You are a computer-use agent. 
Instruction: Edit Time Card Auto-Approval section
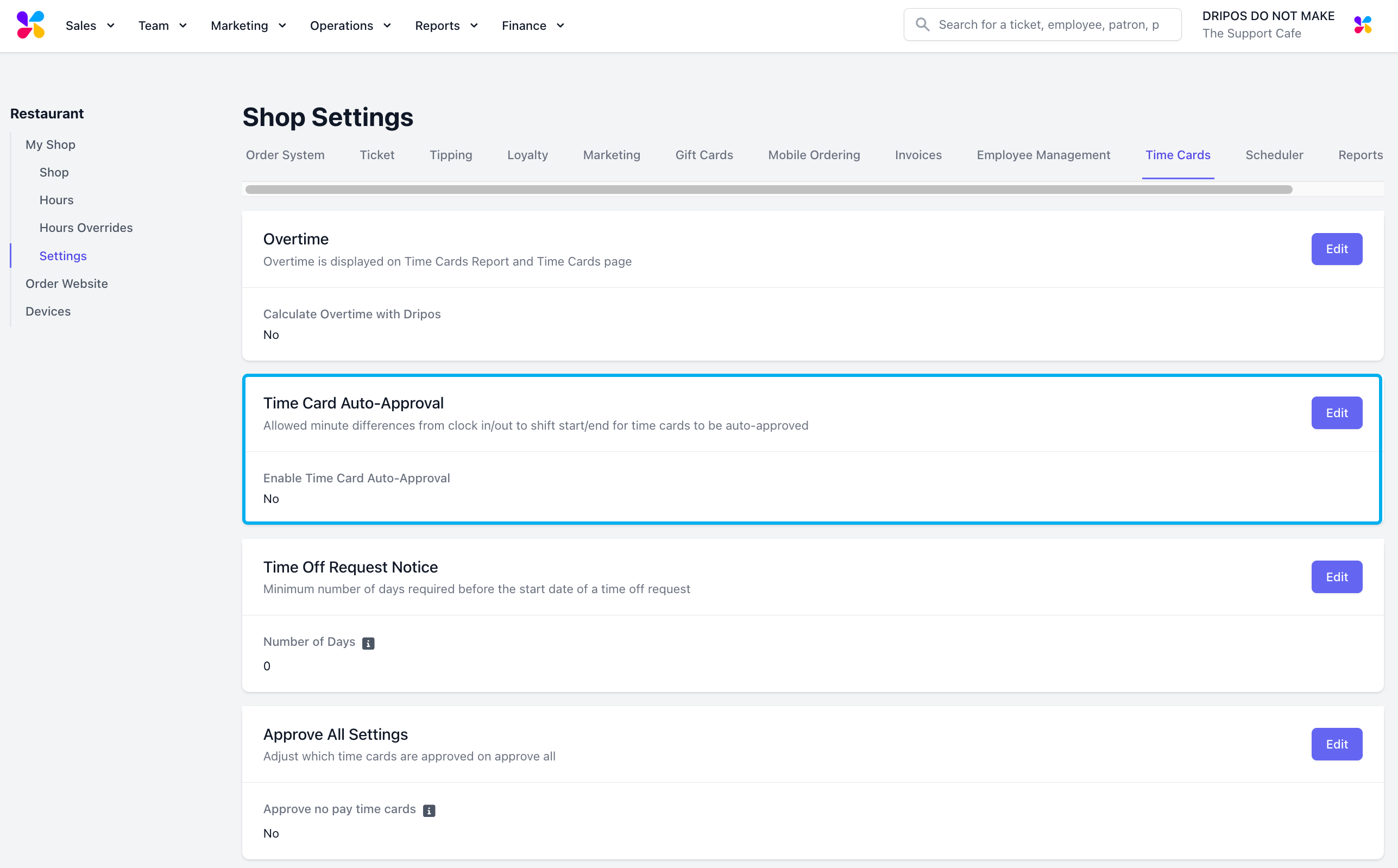click(1336, 413)
